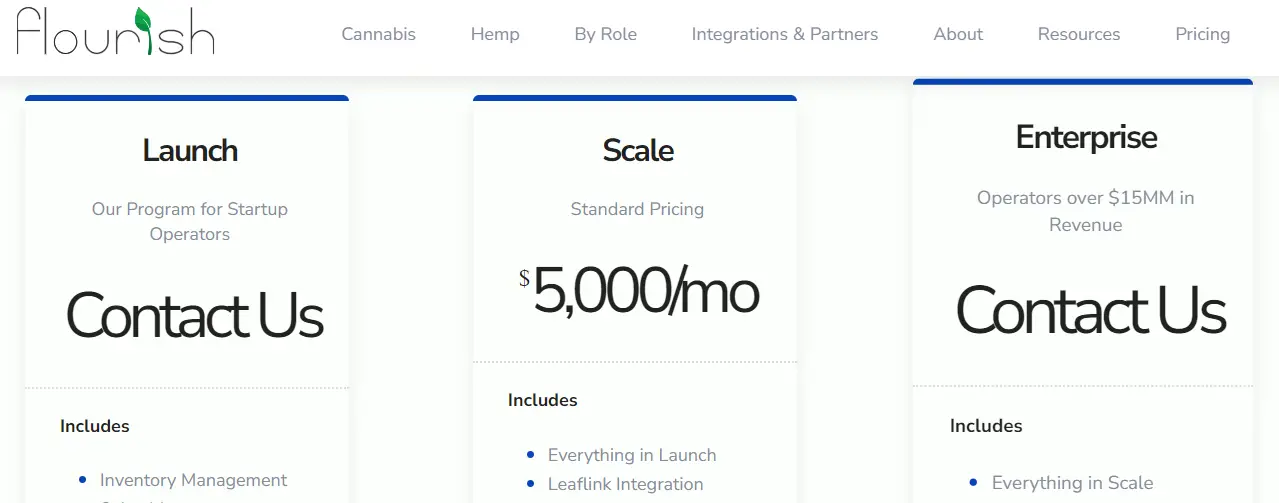This screenshot has height=503, width=1279.
Task: Click the Flourish logo
Action: pos(115,31)
